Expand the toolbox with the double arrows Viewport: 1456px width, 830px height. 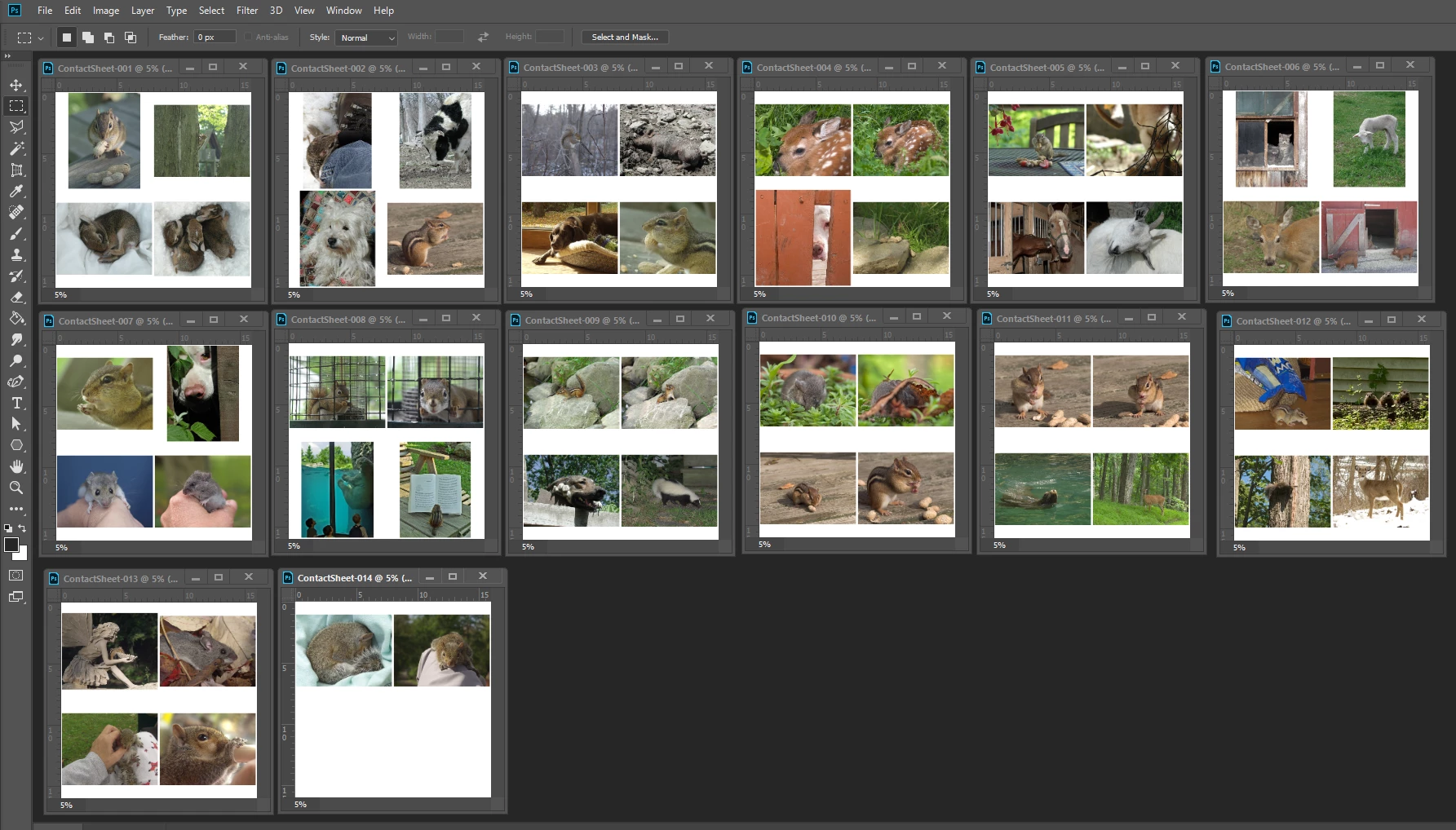pyautogui.click(x=7, y=56)
